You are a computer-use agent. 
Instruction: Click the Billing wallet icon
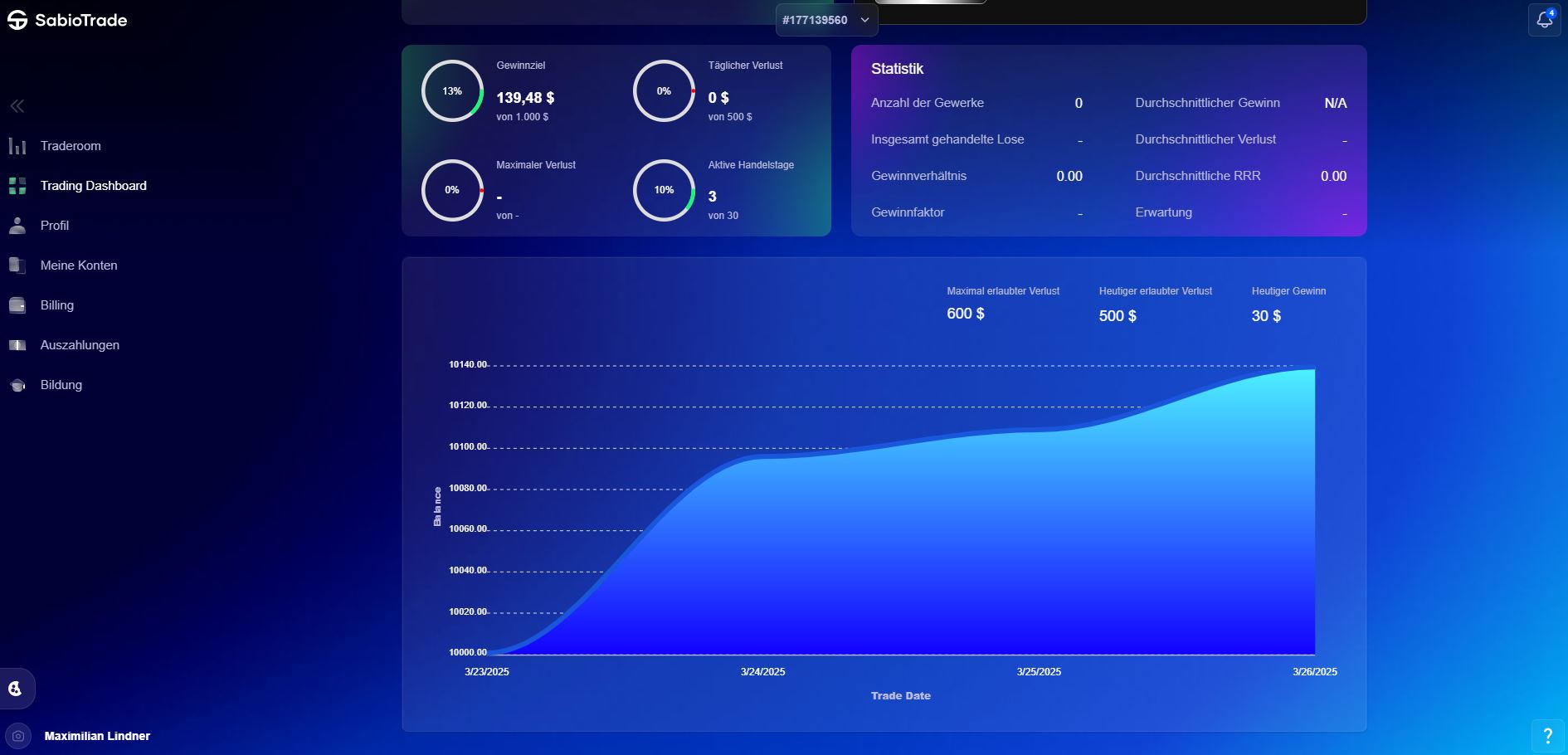coord(17,305)
